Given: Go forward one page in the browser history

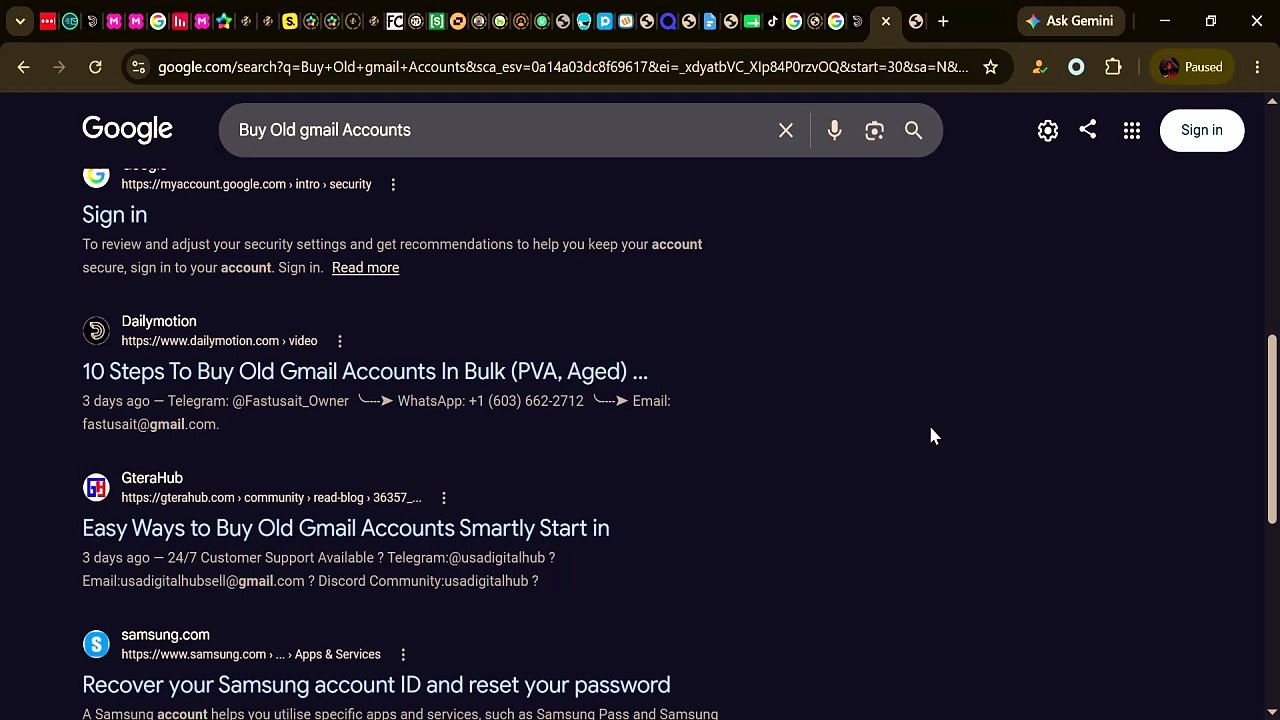Looking at the screenshot, I should [x=59, y=67].
